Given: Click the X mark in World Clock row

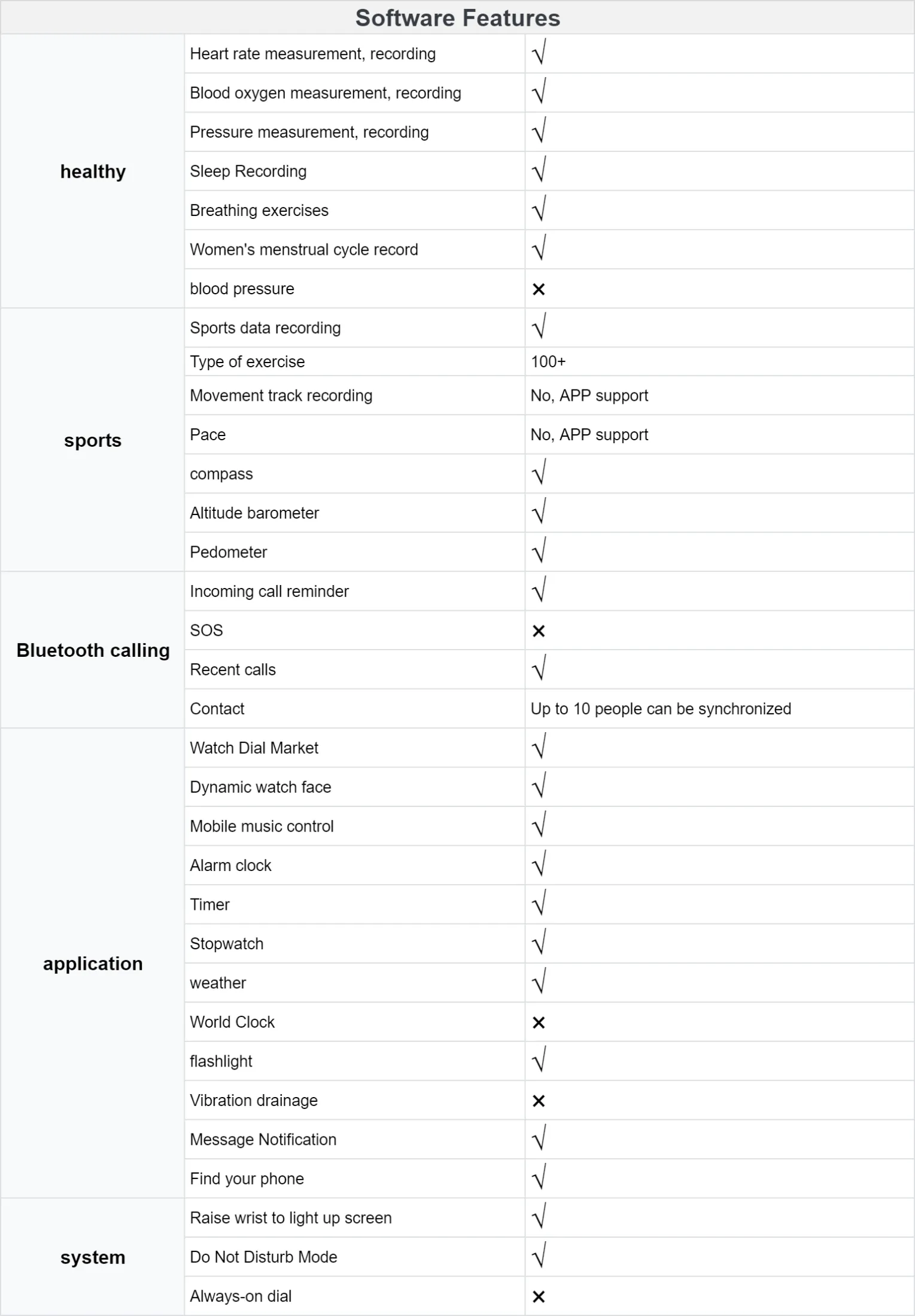Looking at the screenshot, I should (x=539, y=1022).
